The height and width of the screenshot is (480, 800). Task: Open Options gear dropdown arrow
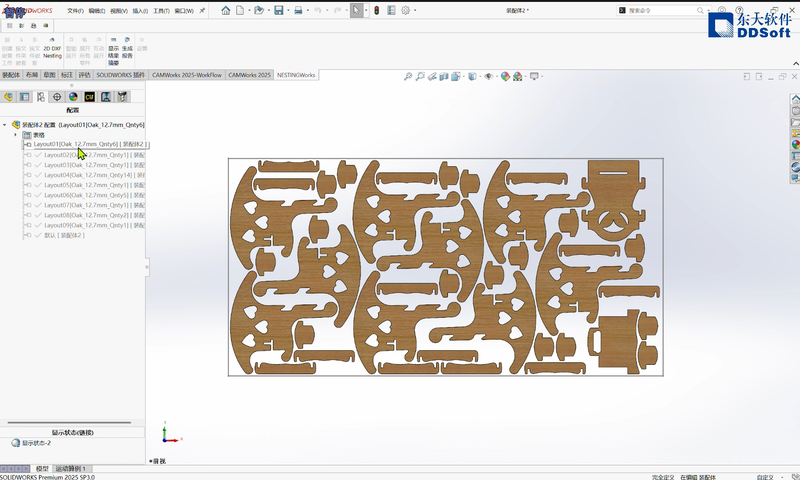pyautogui.click(x=415, y=10)
